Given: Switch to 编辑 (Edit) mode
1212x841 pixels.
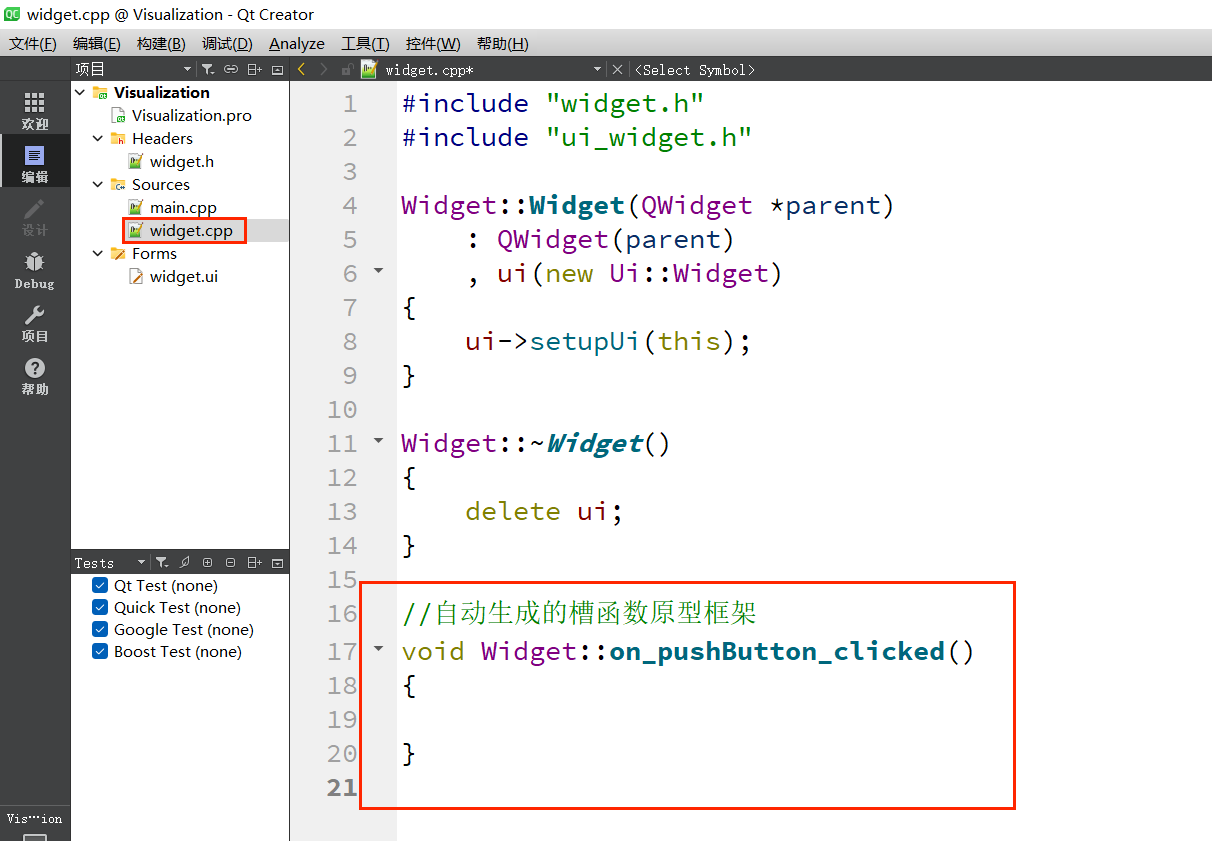Looking at the screenshot, I should 35,164.
